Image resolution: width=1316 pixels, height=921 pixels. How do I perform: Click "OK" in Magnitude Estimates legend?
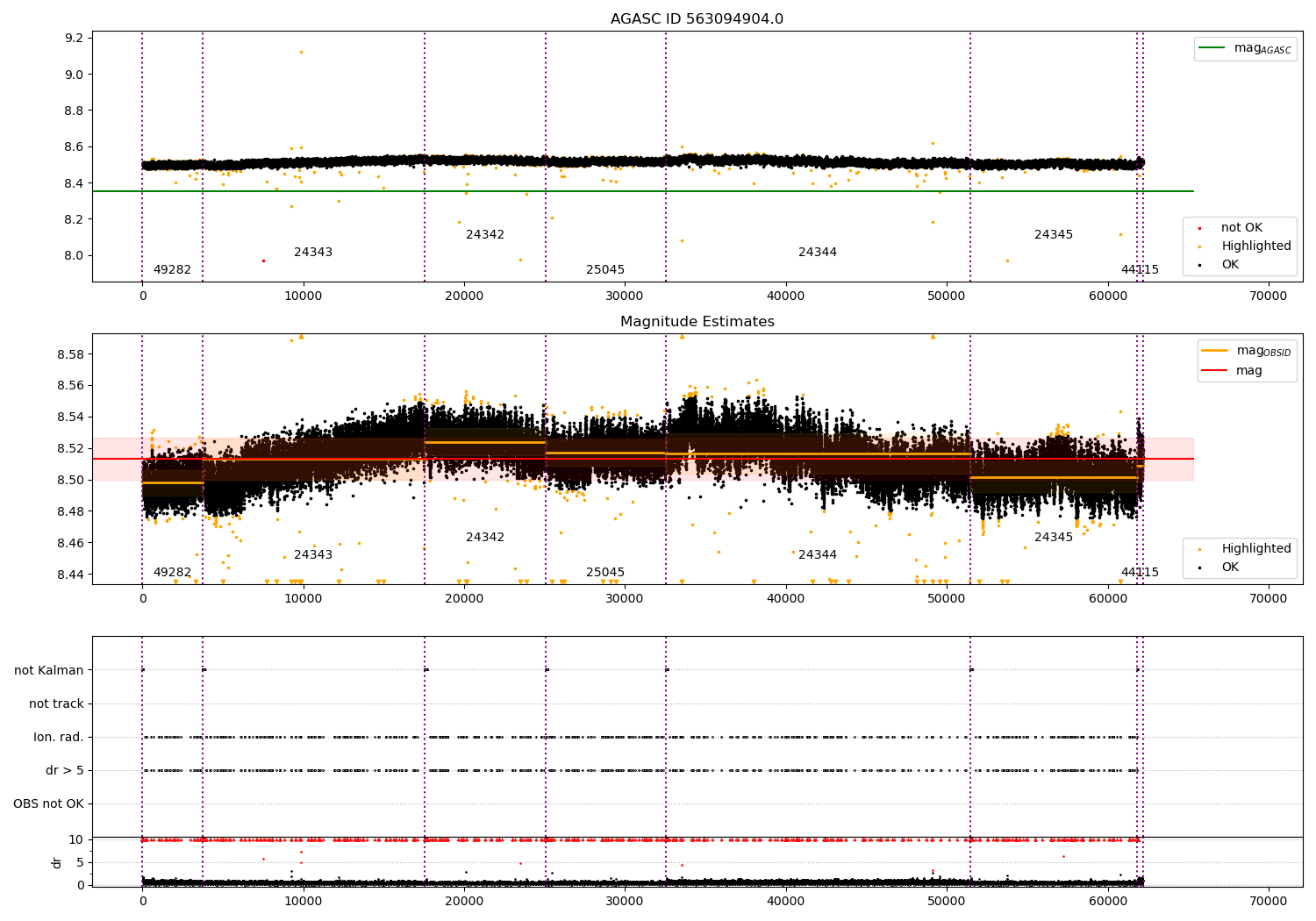pyautogui.click(x=1229, y=567)
